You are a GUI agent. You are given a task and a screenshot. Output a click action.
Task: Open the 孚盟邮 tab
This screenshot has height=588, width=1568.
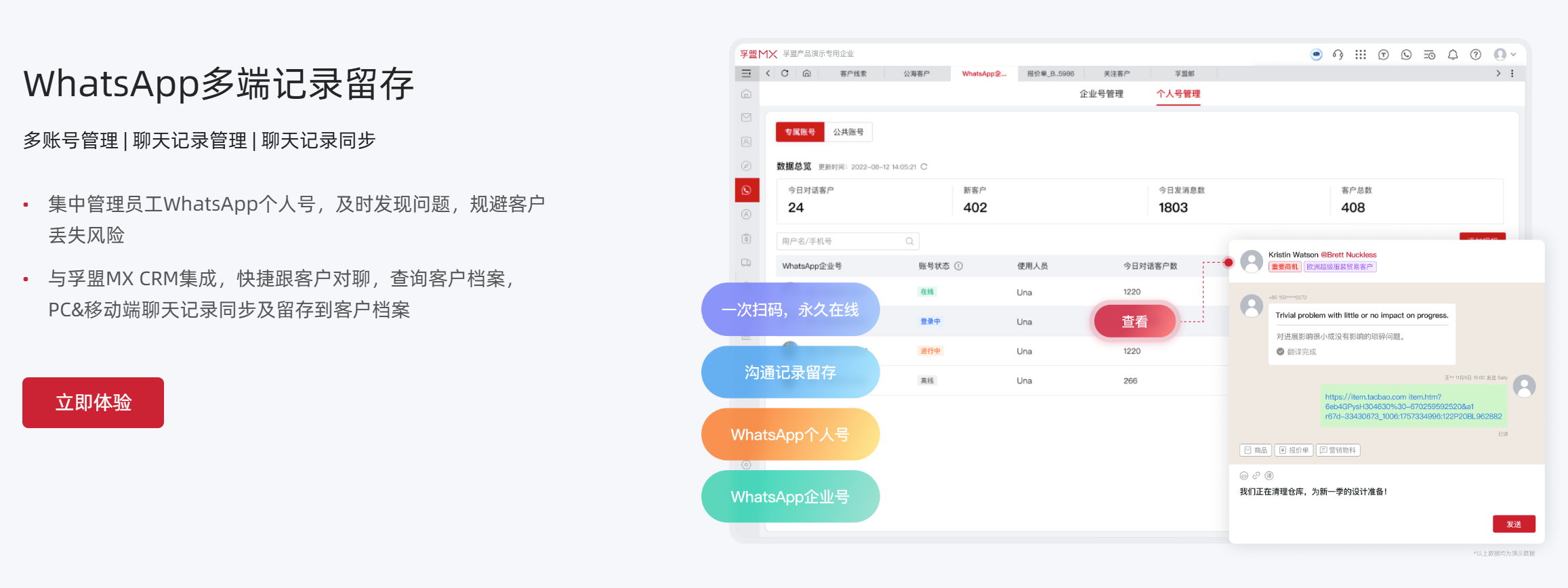click(x=1184, y=73)
